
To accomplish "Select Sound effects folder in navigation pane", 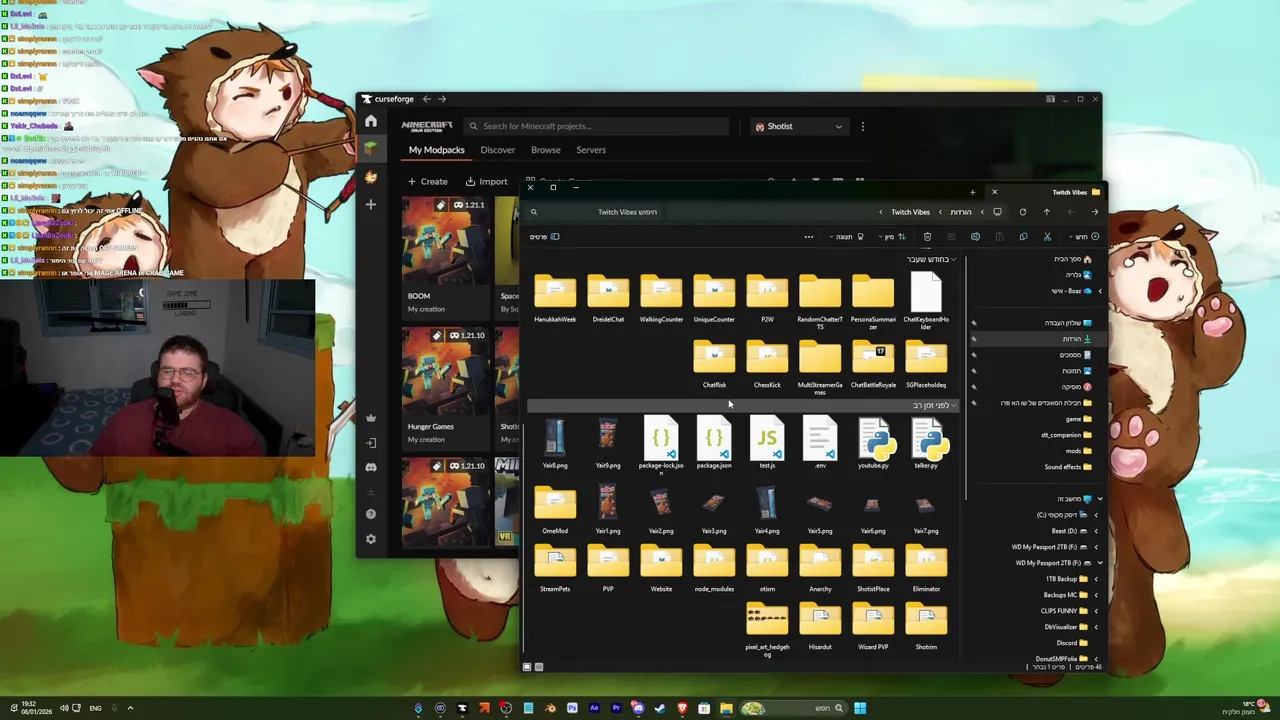I will click(1068, 467).
